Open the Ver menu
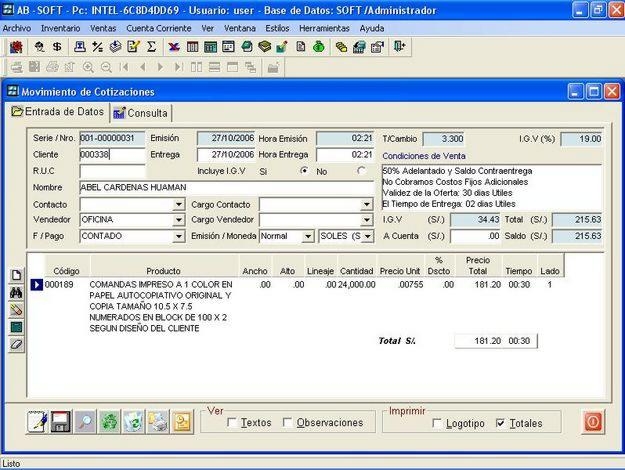The height and width of the screenshot is (470, 625). tap(207, 28)
